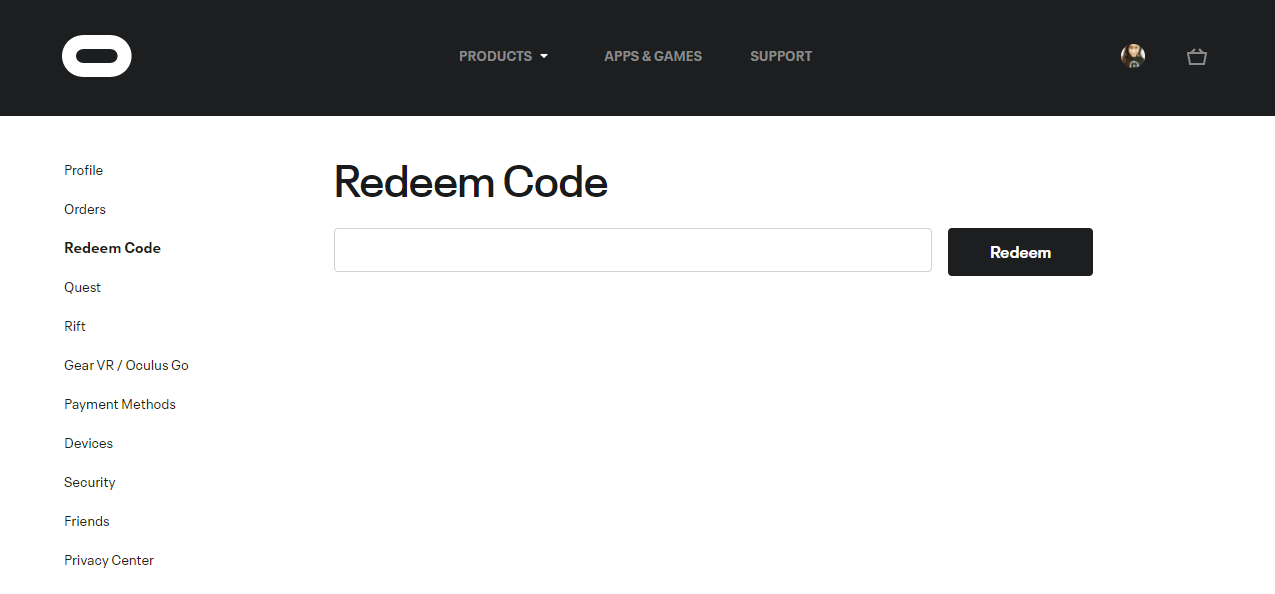Open the Privacy Center link
The height and width of the screenshot is (594, 1275).
click(109, 560)
